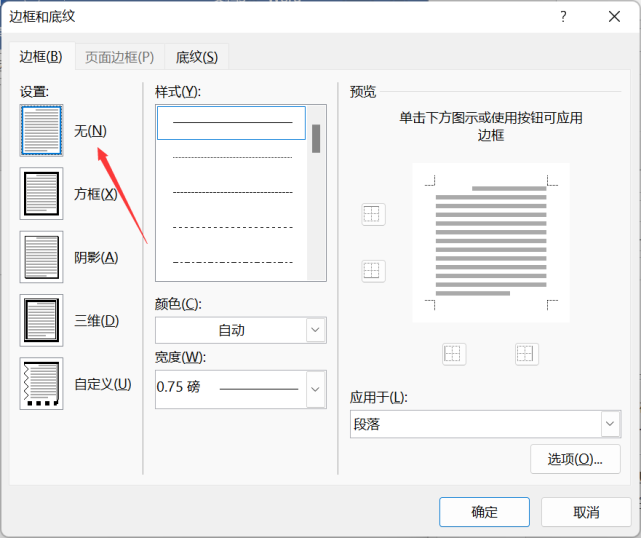Click the 无(N) label text

click(x=90, y=131)
